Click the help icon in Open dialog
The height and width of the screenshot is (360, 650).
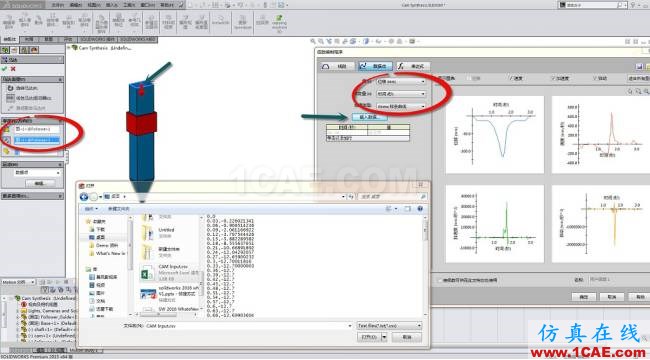pyautogui.click(x=420, y=209)
